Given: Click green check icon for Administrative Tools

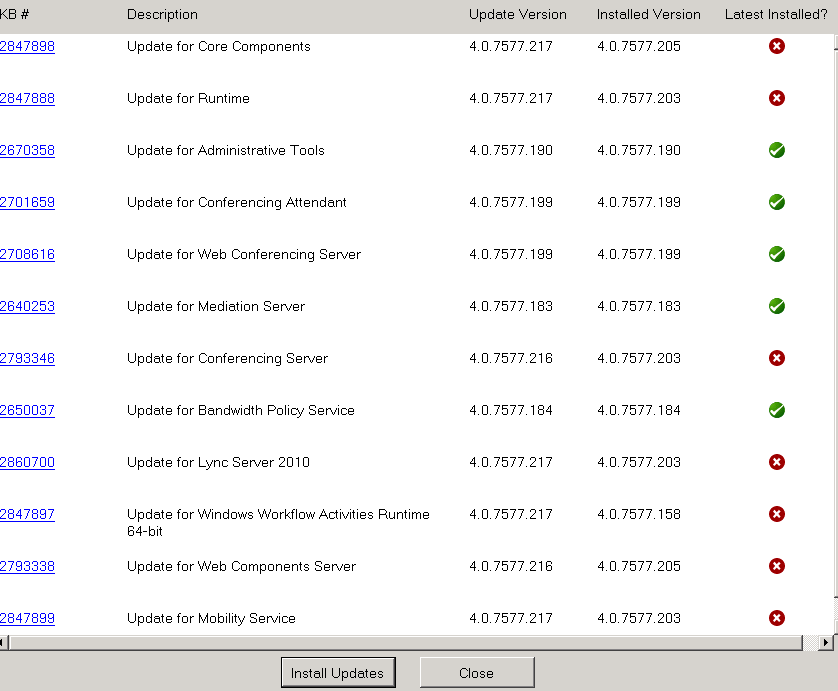Looking at the screenshot, I should (777, 150).
